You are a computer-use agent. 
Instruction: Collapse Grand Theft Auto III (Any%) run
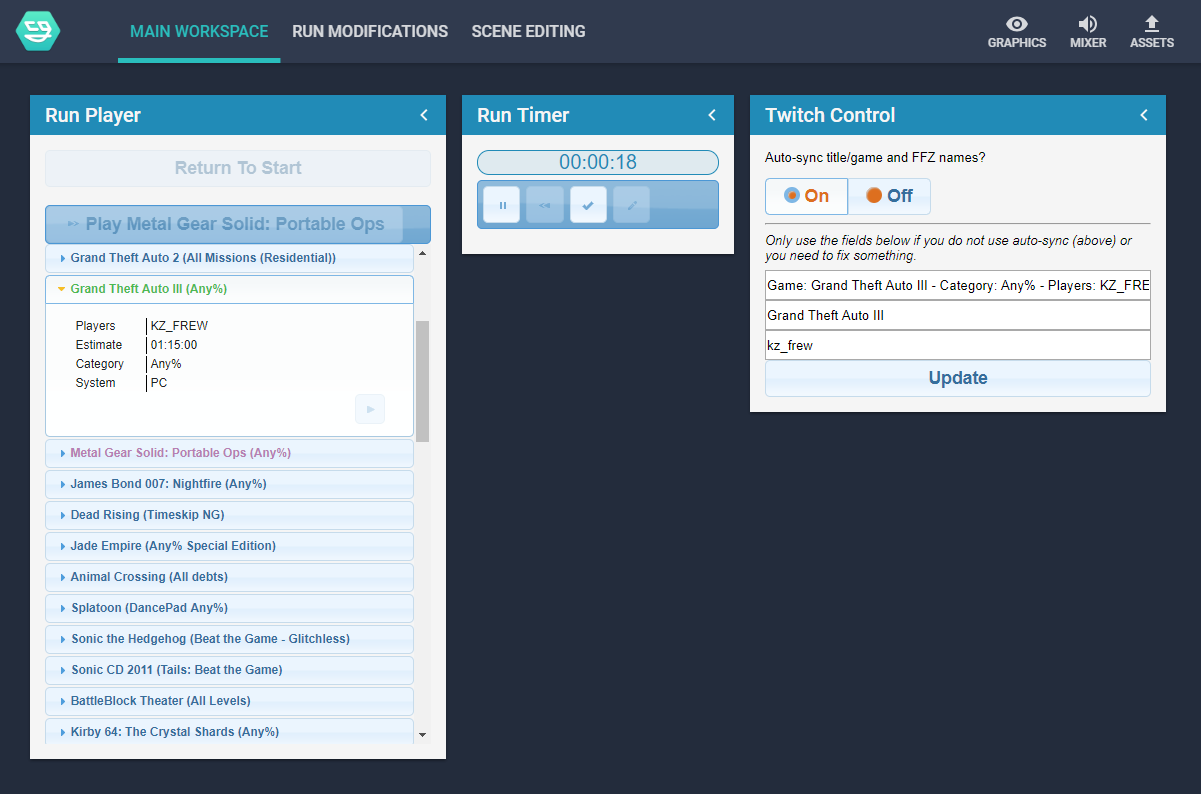coord(229,289)
